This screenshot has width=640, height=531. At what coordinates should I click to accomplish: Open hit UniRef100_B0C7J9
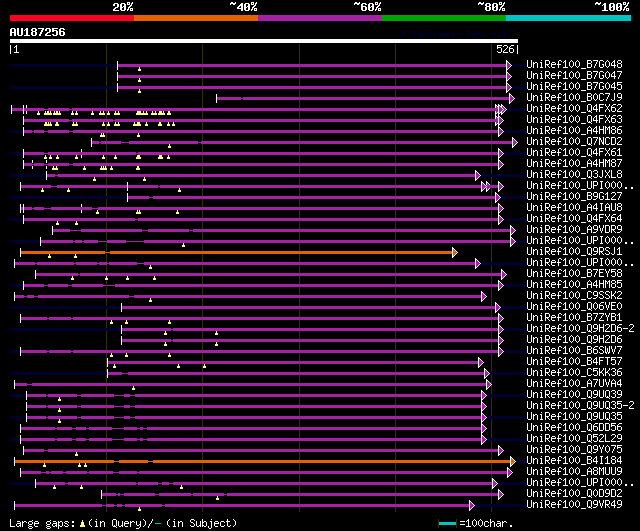tap(574, 98)
